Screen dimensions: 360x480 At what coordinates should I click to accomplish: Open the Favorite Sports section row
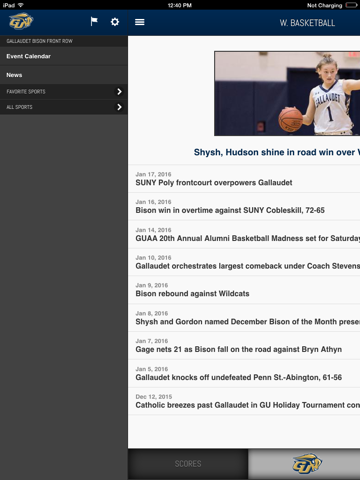point(64,91)
